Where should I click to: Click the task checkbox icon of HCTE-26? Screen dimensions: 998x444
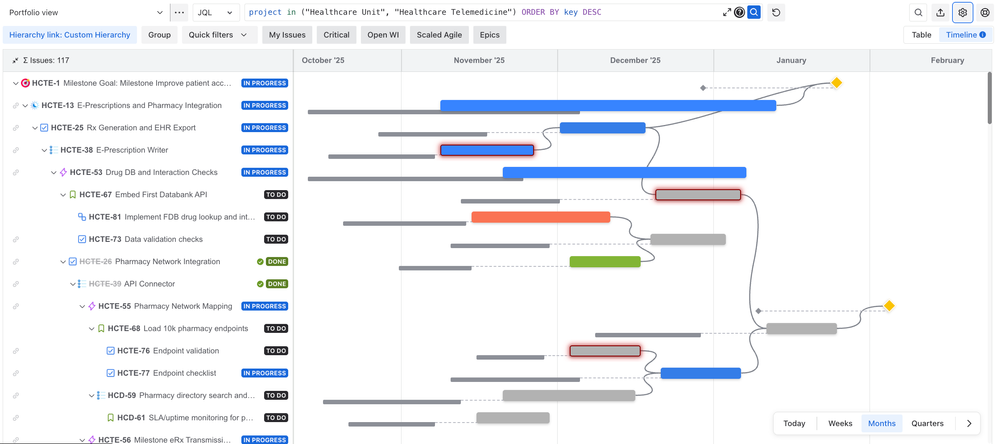click(x=73, y=261)
